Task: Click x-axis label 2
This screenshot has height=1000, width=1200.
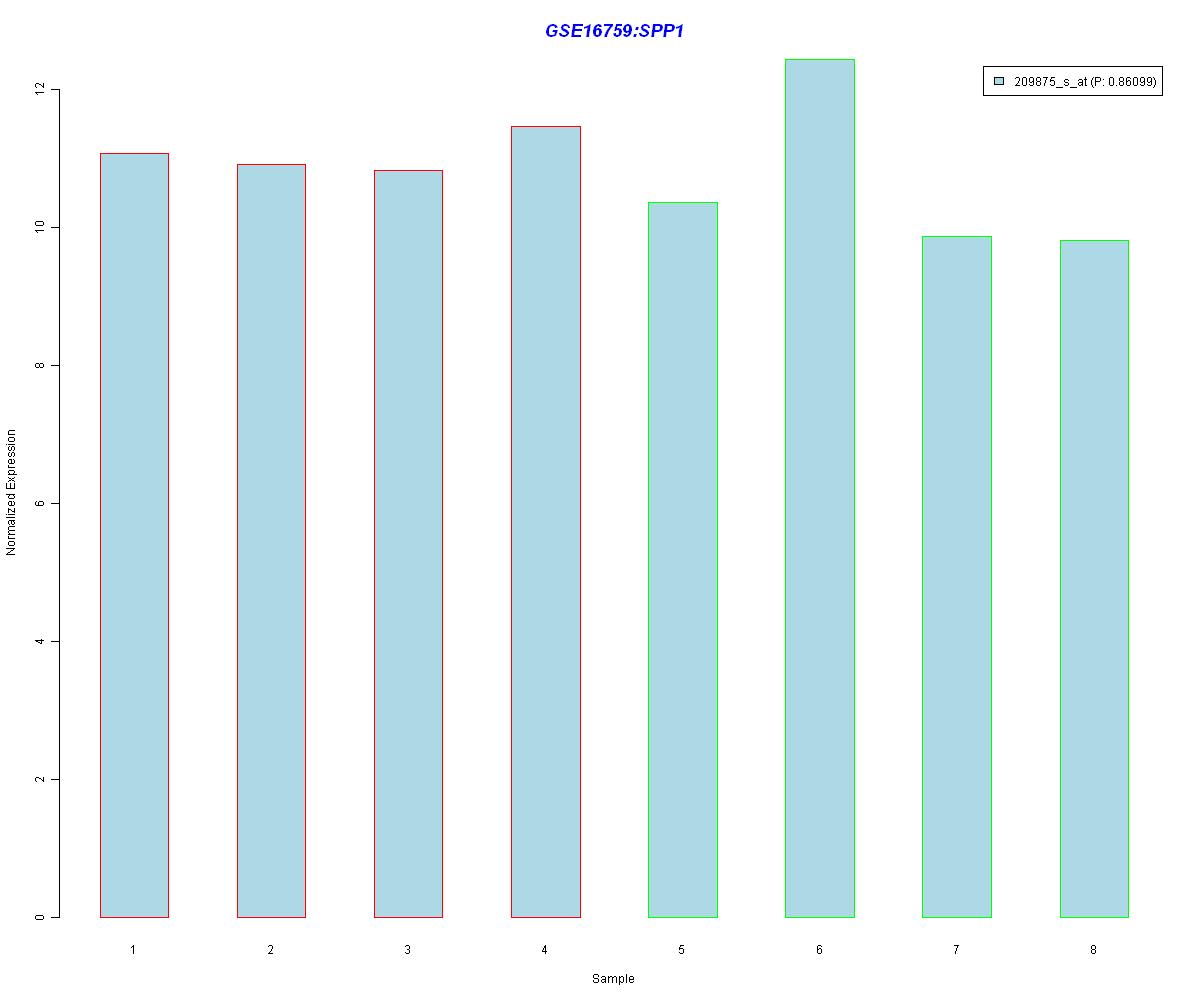Action: pos(270,949)
